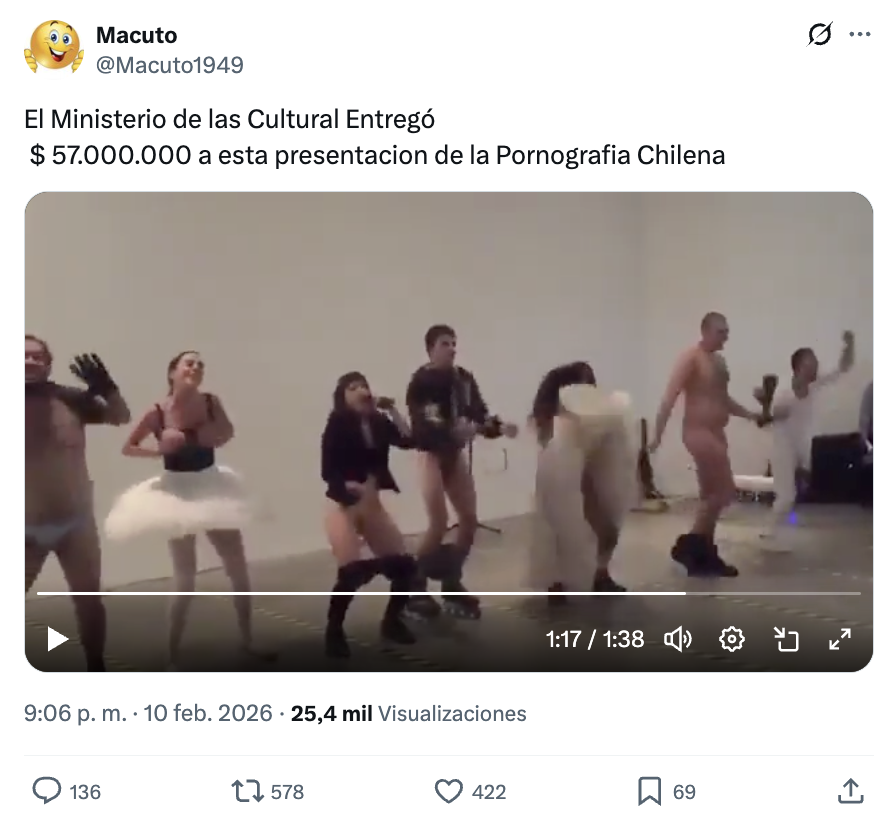Open video settings gear icon
The width and height of the screenshot is (896, 822).
pos(731,639)
